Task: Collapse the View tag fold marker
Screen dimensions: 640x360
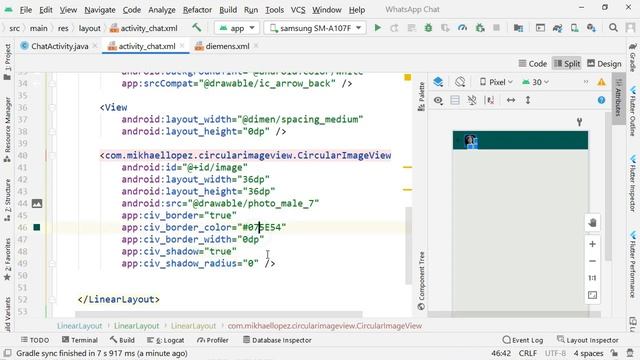Action: pos(52,107)
